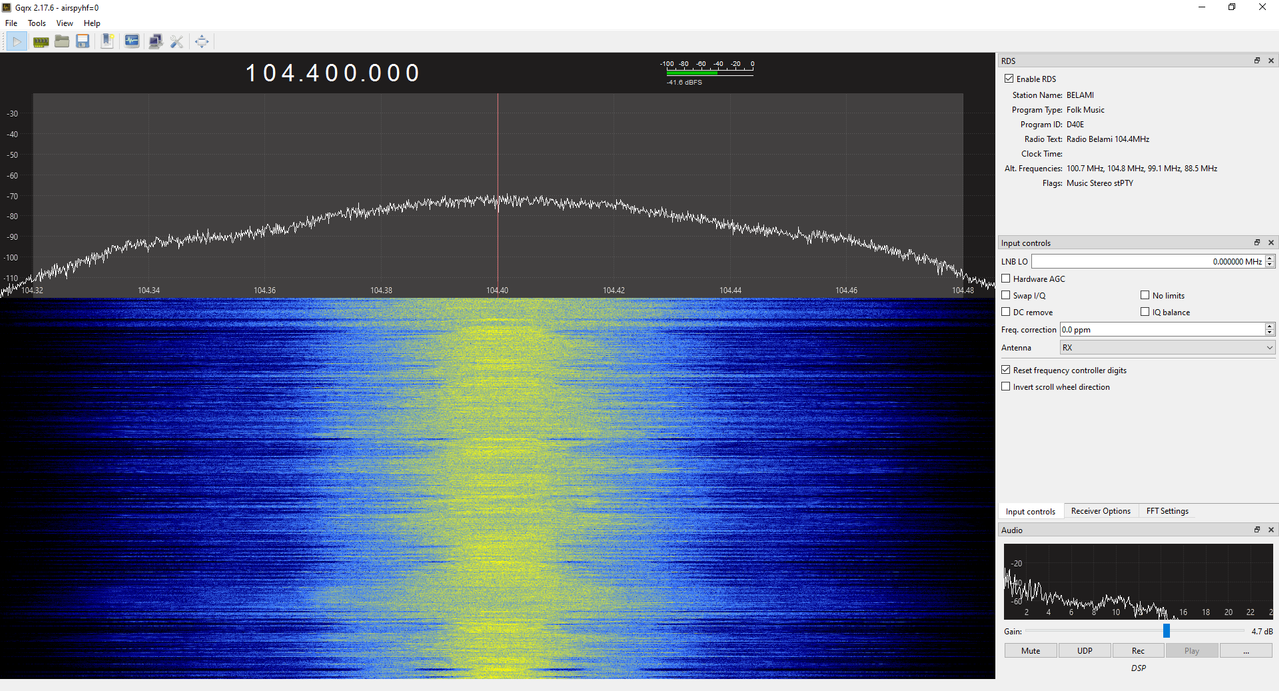Click the Station Name value BELAMI
Screen dimensions: 1279x691
[1080, 95]
